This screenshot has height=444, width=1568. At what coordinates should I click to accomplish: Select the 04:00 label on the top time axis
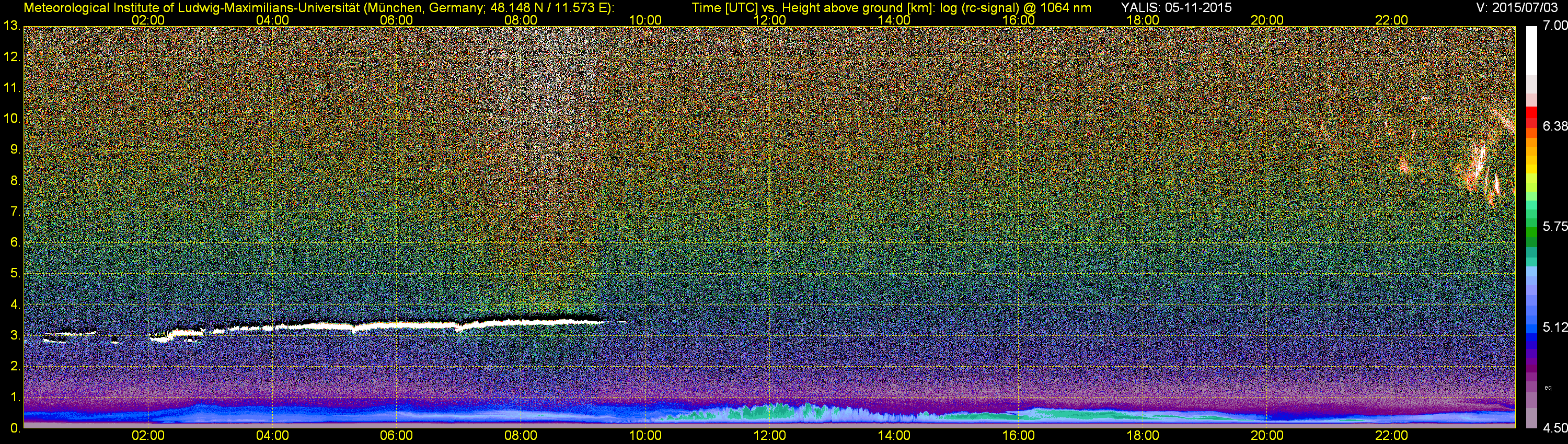pos(272,20)
